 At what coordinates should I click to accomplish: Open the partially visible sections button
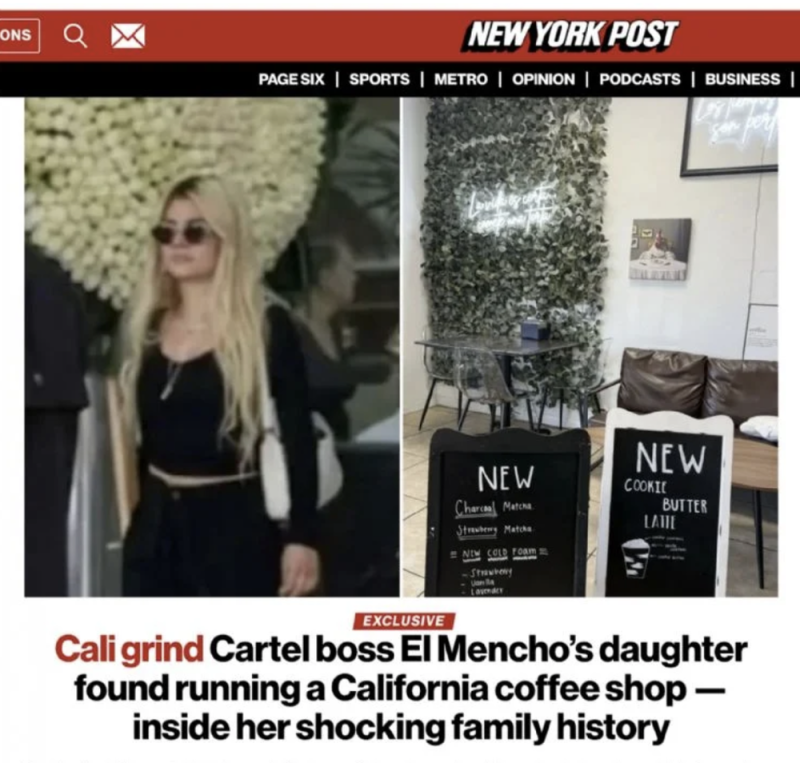tap(19, 35)
